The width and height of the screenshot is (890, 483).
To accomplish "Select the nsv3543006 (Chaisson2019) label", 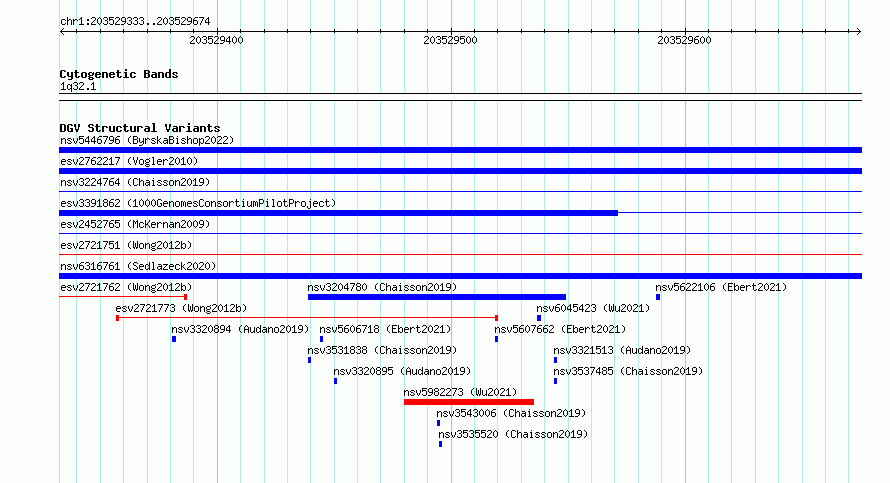I will click(x=511, y=413).
